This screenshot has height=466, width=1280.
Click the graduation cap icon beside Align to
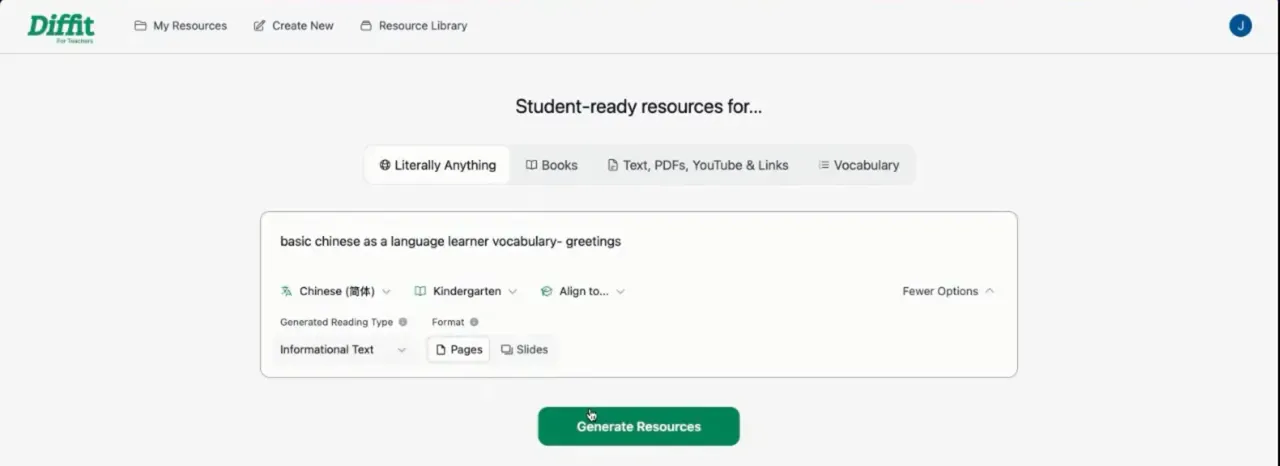(x=546, y=291)
